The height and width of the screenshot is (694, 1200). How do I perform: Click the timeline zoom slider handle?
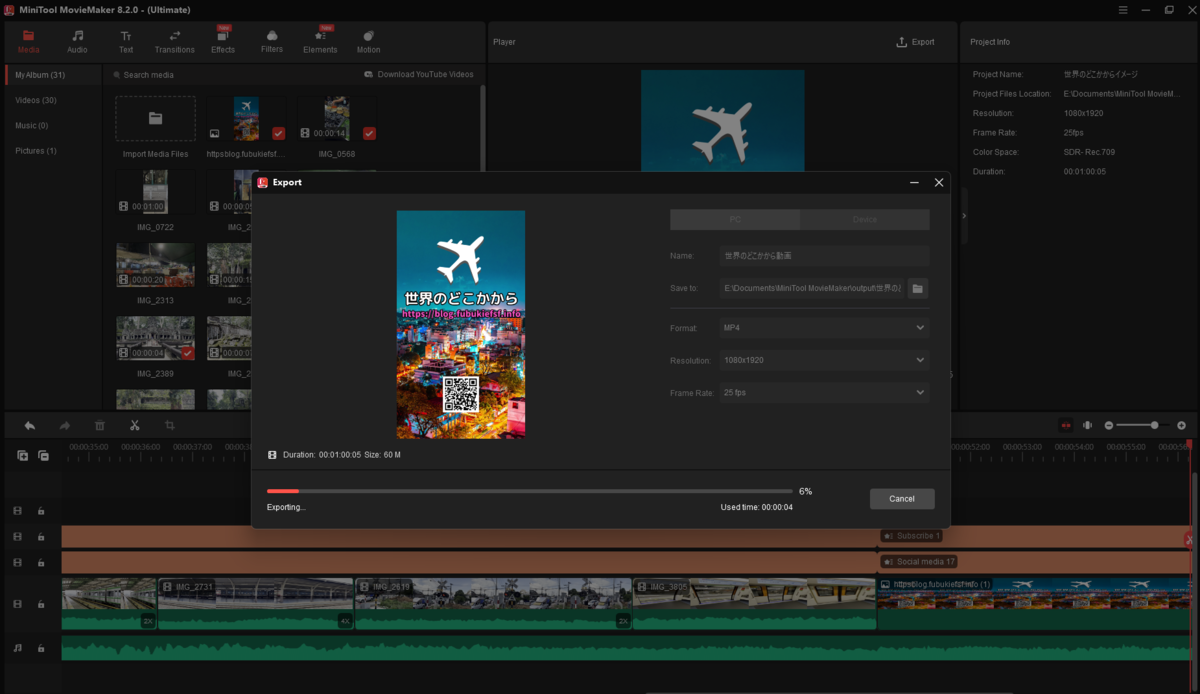coord(1155,425)
